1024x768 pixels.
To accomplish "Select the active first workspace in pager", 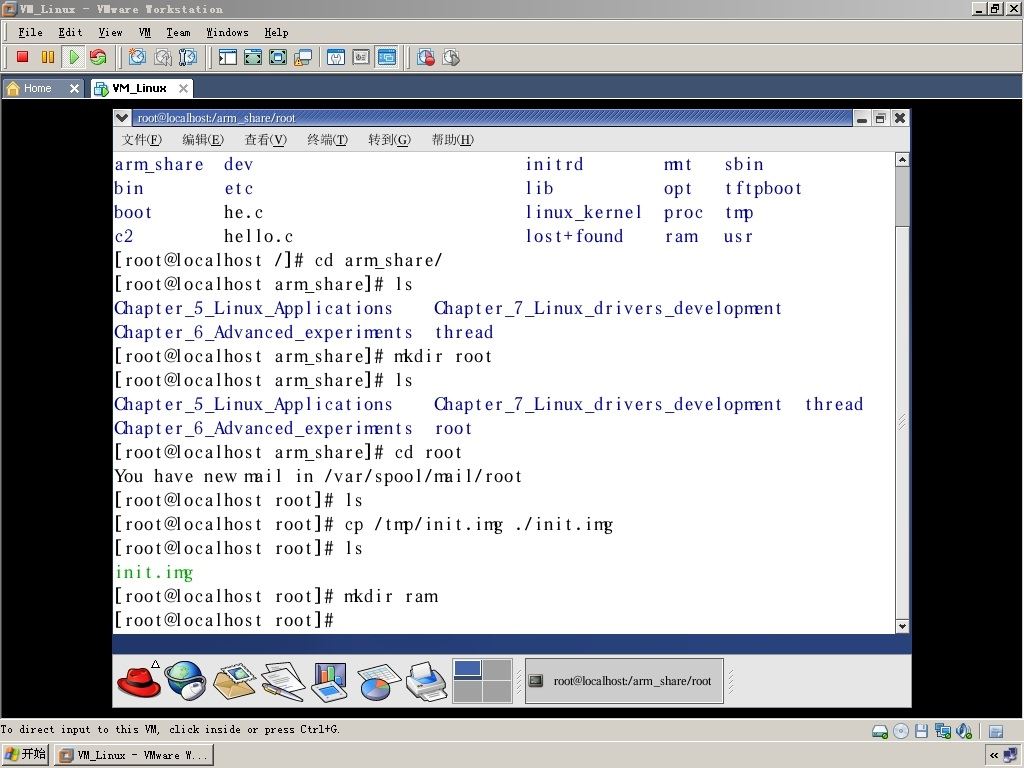I will click(x=468, y=670).
